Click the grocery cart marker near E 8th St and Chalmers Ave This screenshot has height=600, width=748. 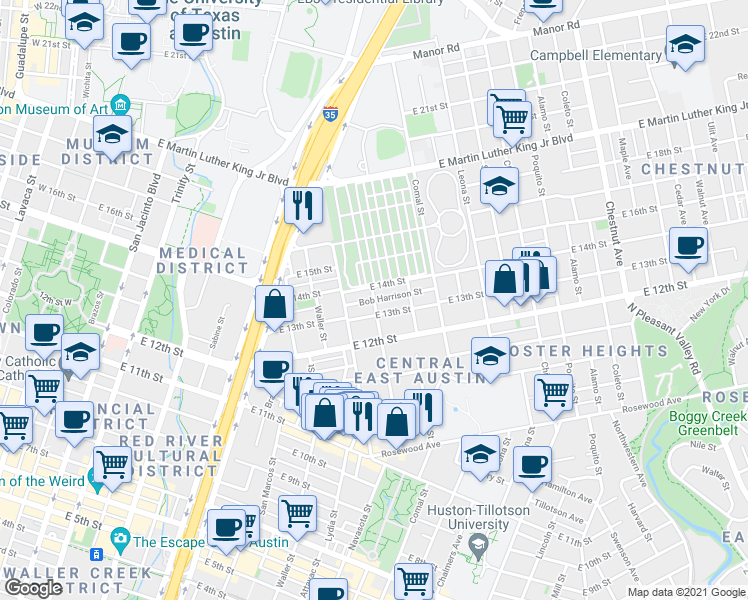(x=414, y=581)
